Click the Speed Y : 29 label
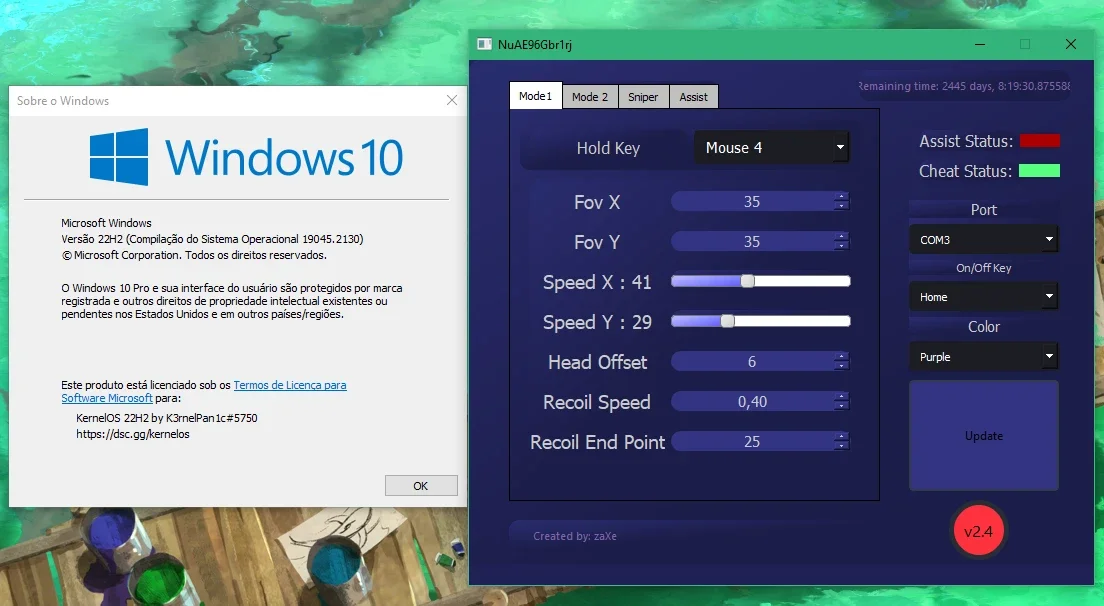The image size is (1104, 606). pos(597,322)
